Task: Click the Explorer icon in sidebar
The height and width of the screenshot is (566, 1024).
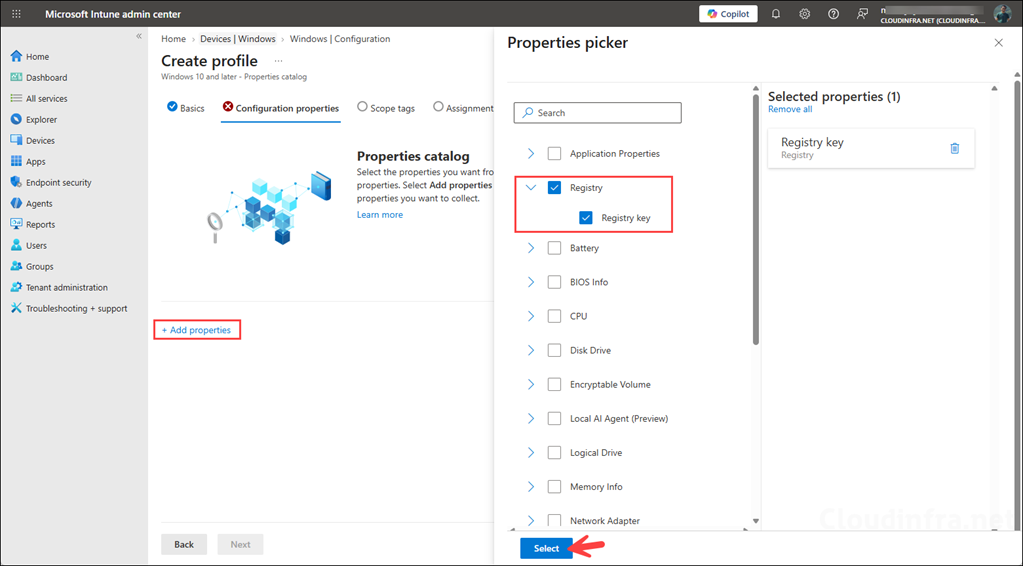Action: coord(16,119)
